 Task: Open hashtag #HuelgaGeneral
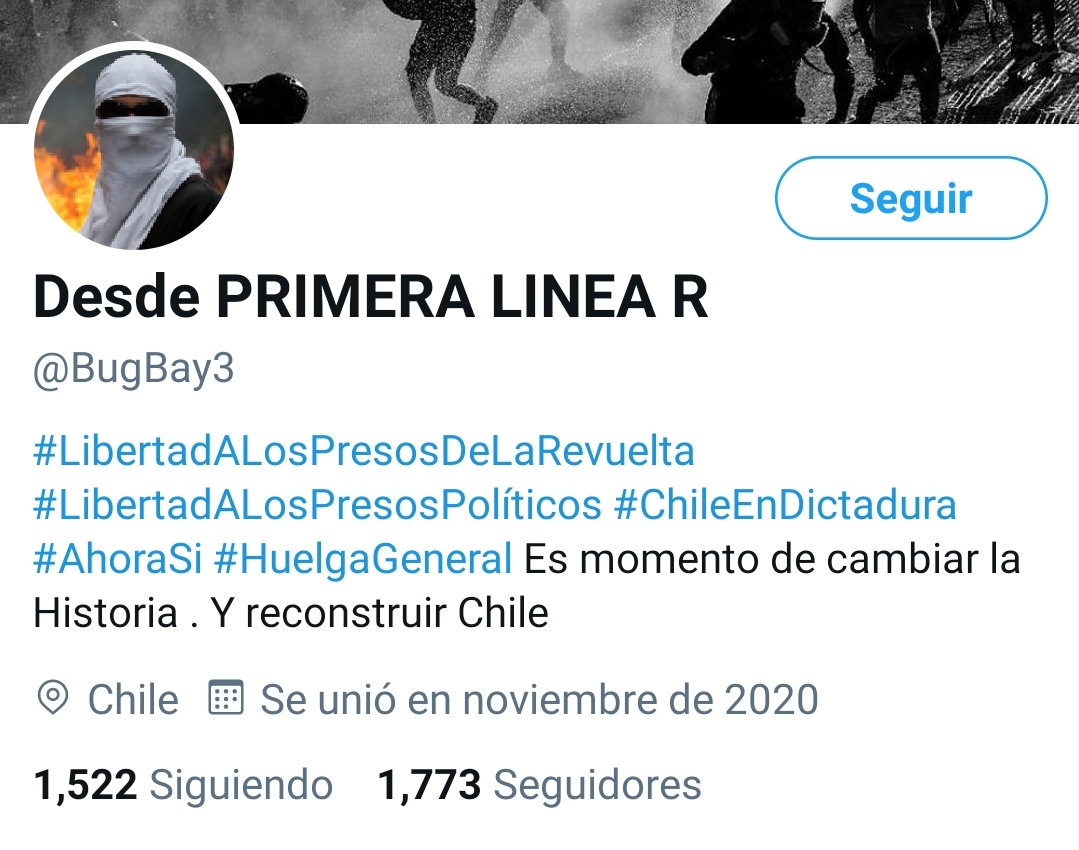363,558
